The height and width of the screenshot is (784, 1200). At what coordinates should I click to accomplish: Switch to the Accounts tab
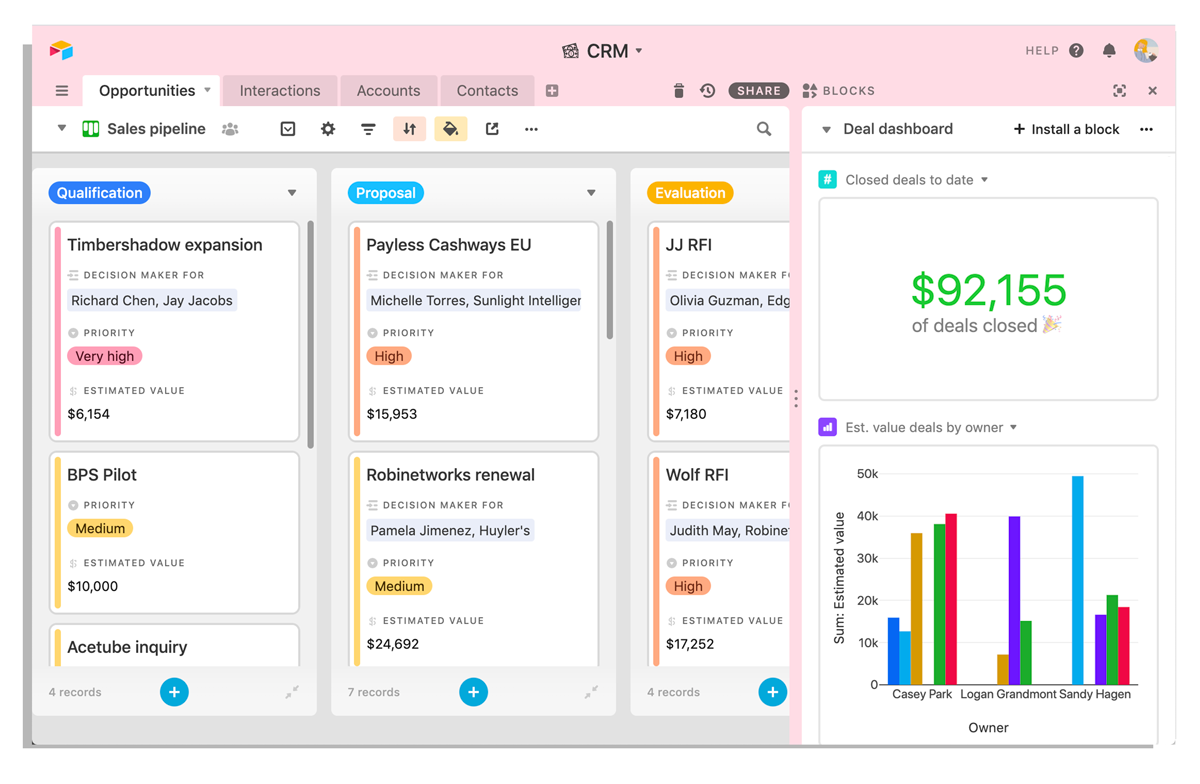click(388, 90)
